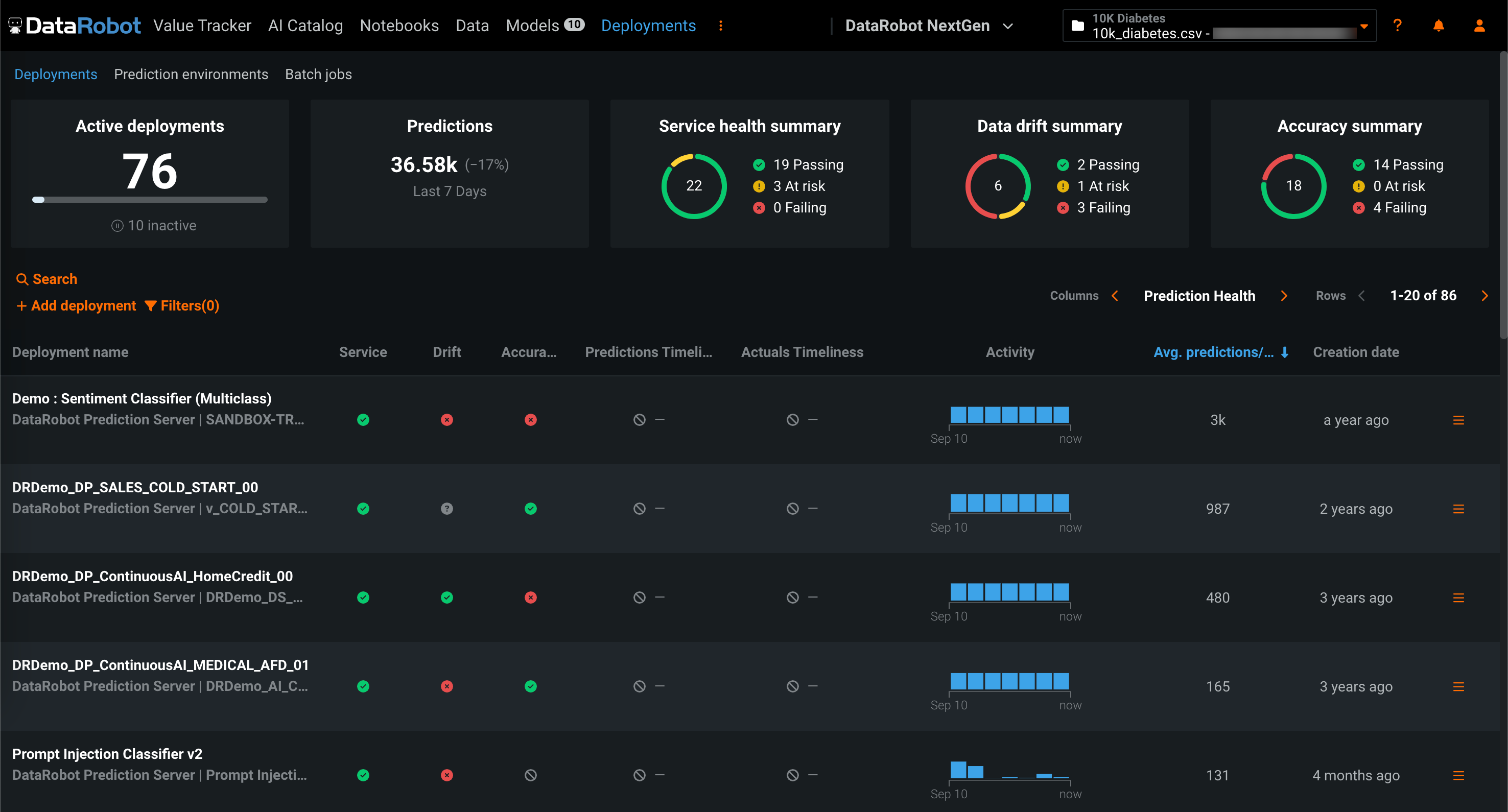This screenshot has height=812, width=1508.
Task: Click the active deployments progress bar
Action: click(150, 200)
